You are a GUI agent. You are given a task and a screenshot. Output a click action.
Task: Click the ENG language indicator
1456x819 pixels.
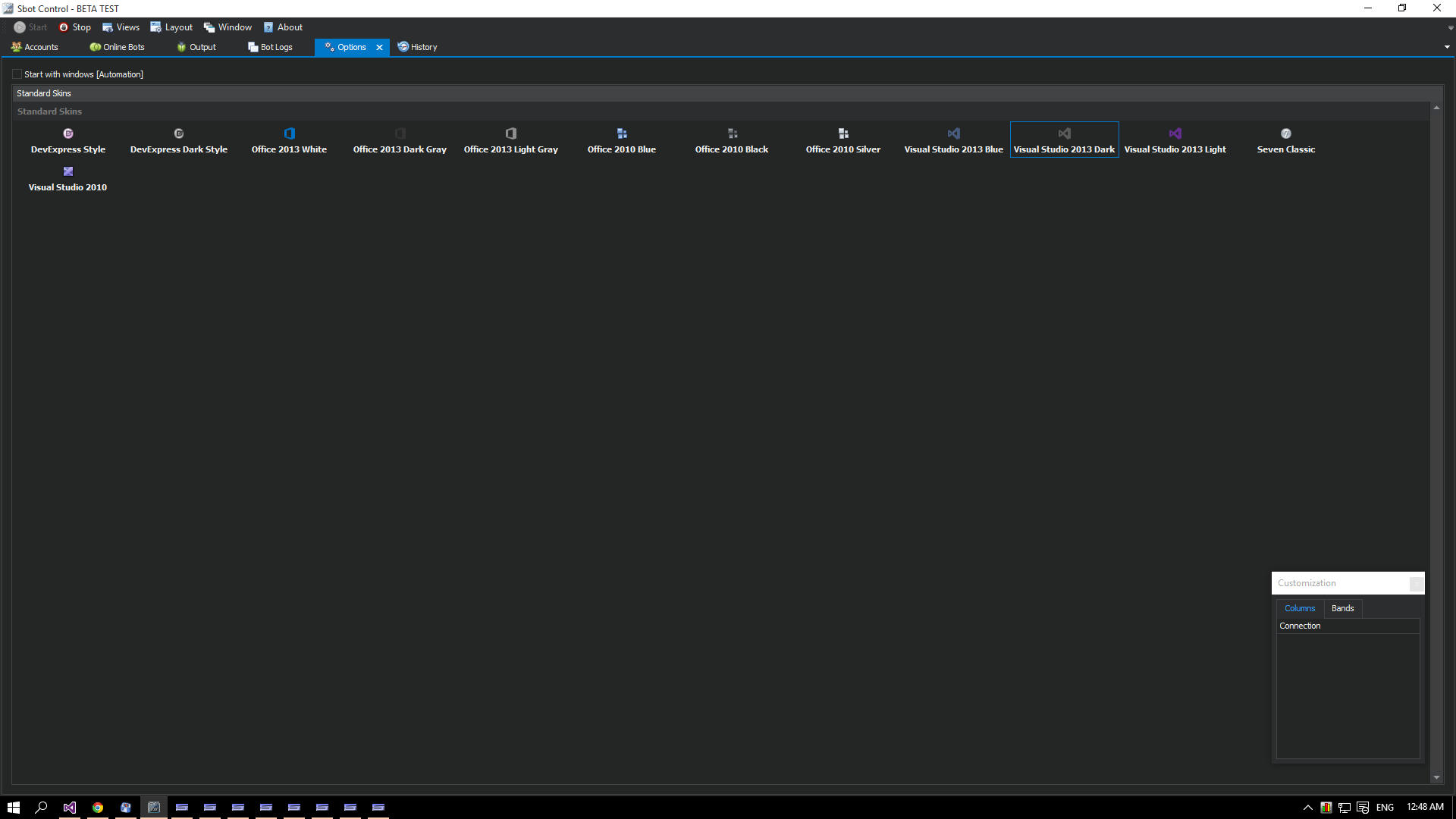click(1385, 807)
